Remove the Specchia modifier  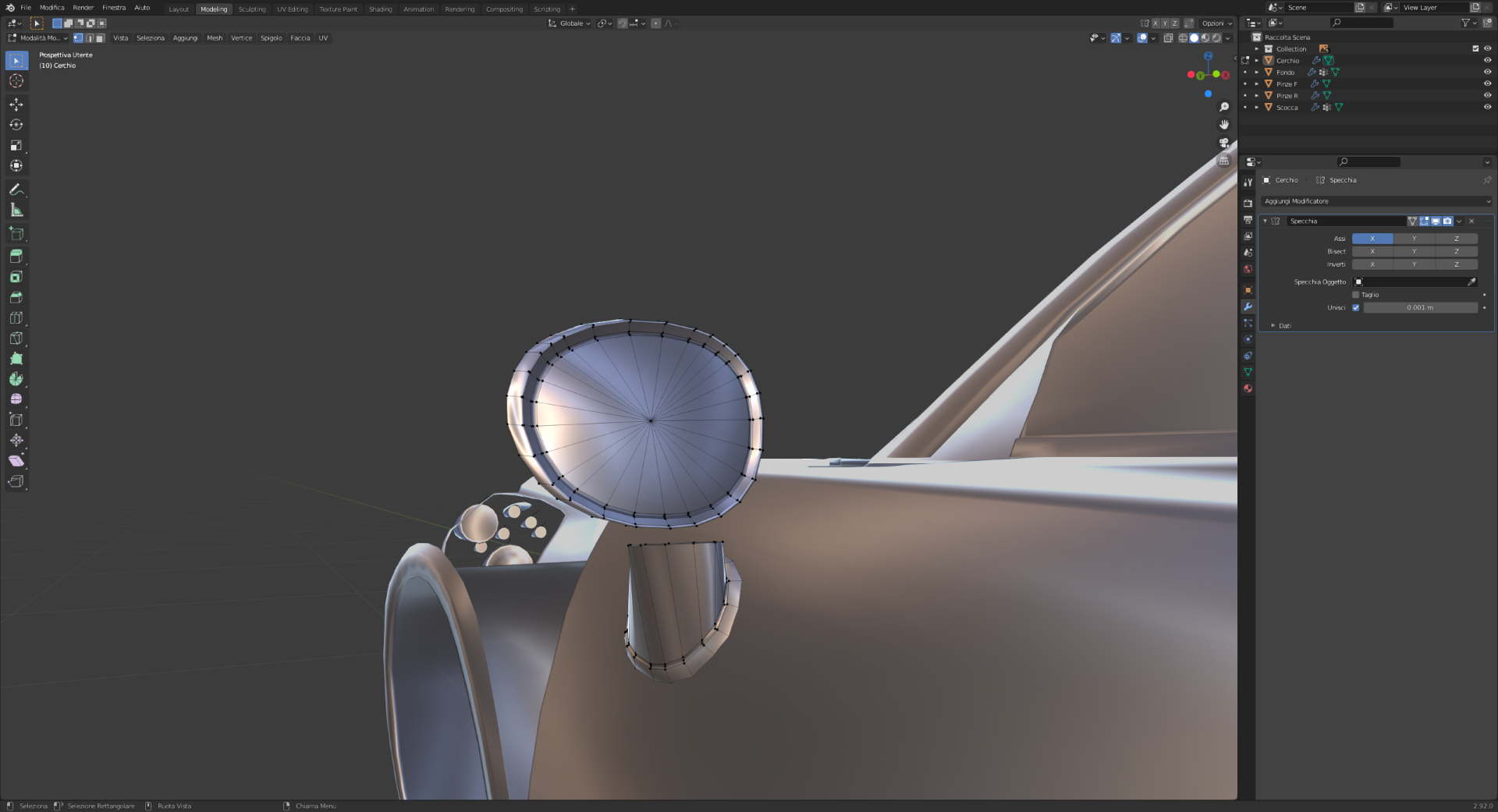[x=1471, y=221]
